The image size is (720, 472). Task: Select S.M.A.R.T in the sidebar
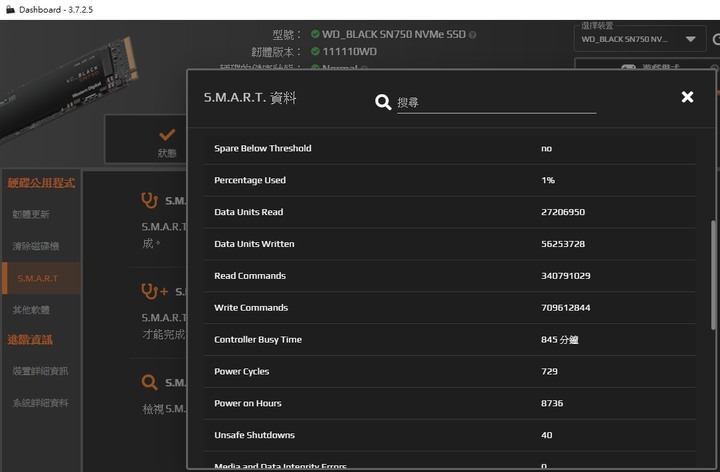pyautogui.click(x=41, y=278)
